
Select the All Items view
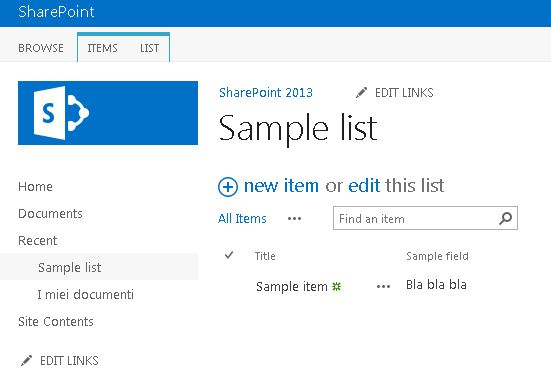click(242, 219)
